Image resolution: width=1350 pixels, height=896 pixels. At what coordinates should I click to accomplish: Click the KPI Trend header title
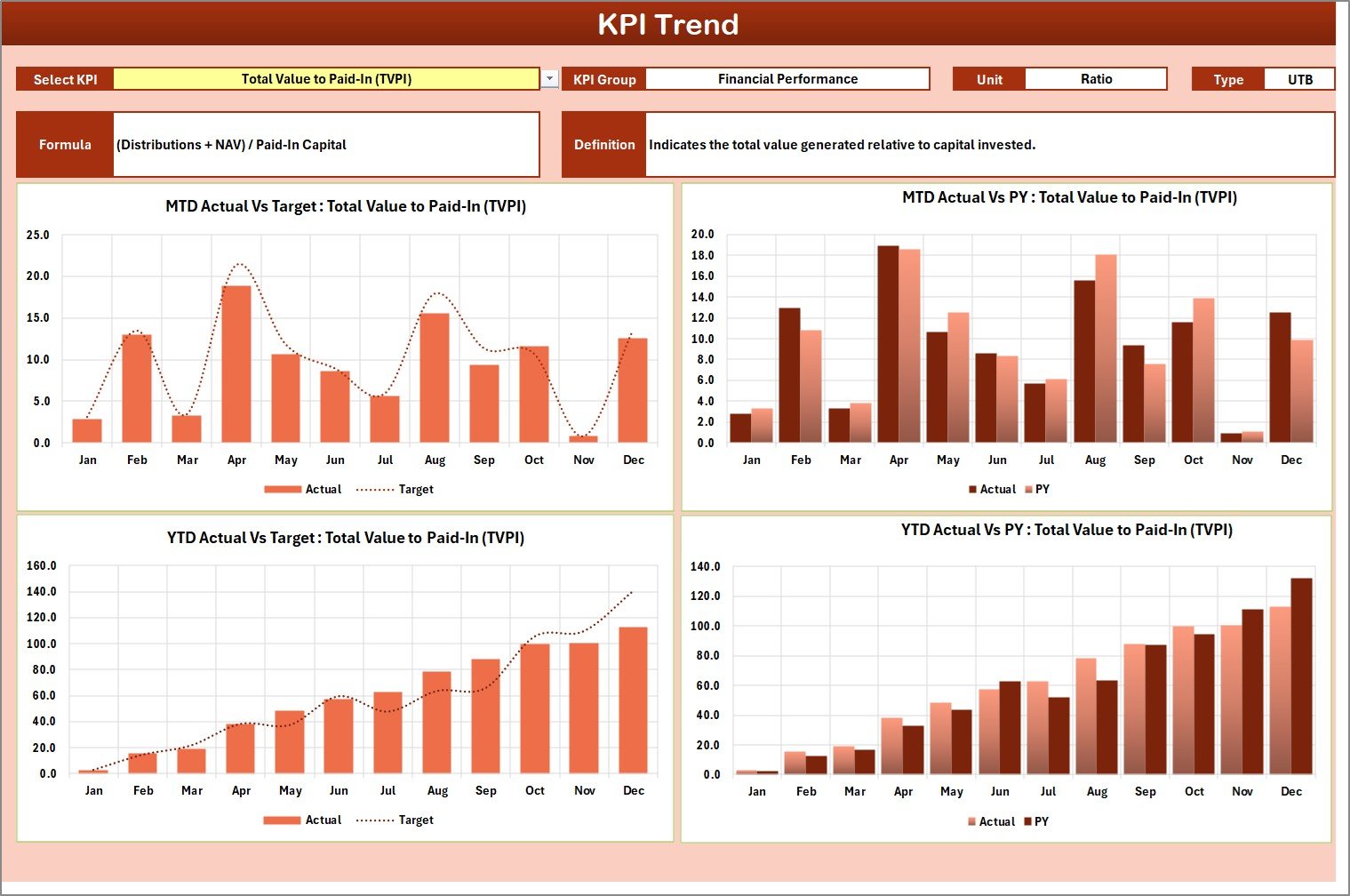pyautogui.click(x=667, y=24)
